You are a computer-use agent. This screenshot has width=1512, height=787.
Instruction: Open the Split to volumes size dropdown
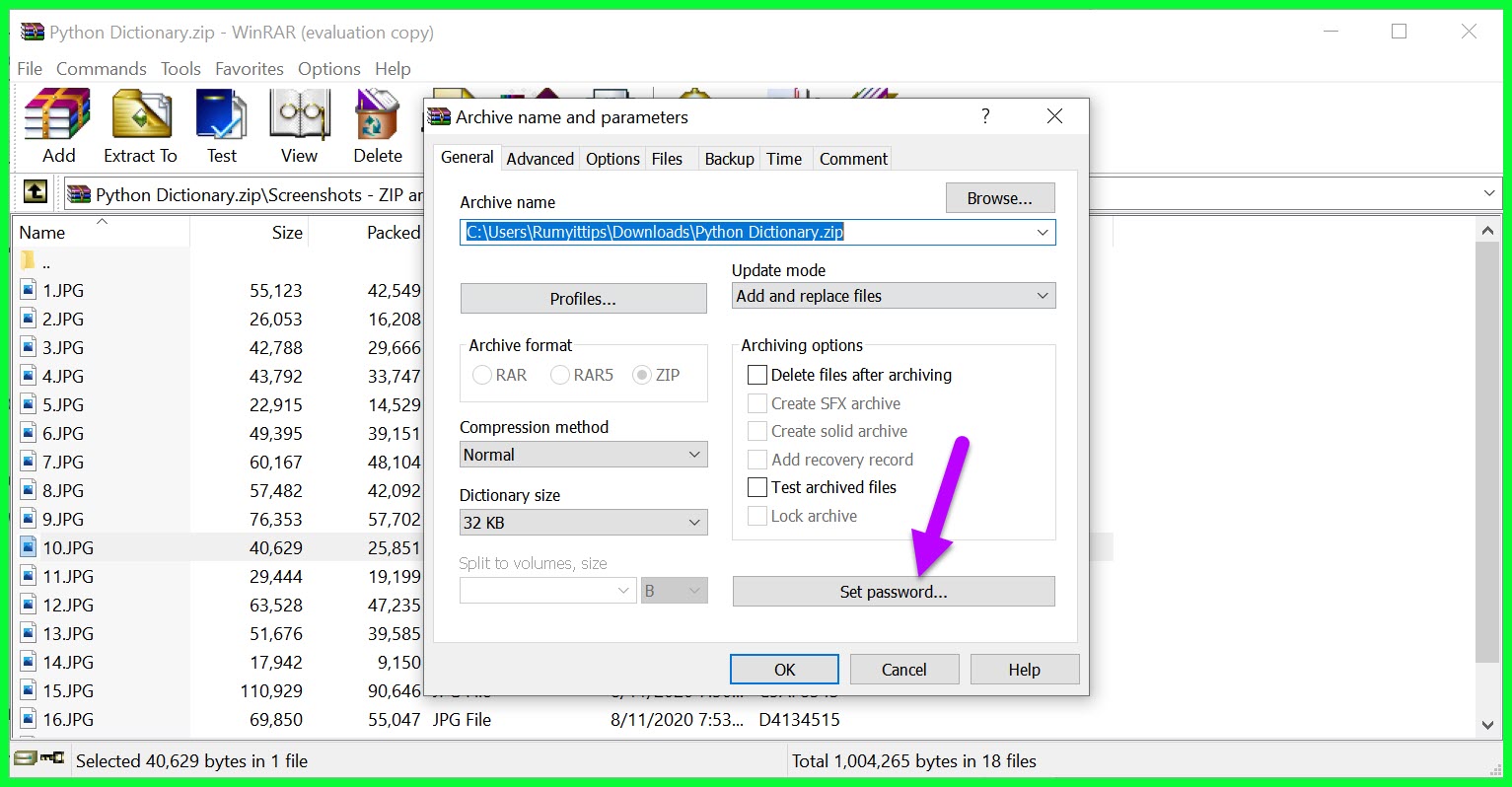click(547, 591)
